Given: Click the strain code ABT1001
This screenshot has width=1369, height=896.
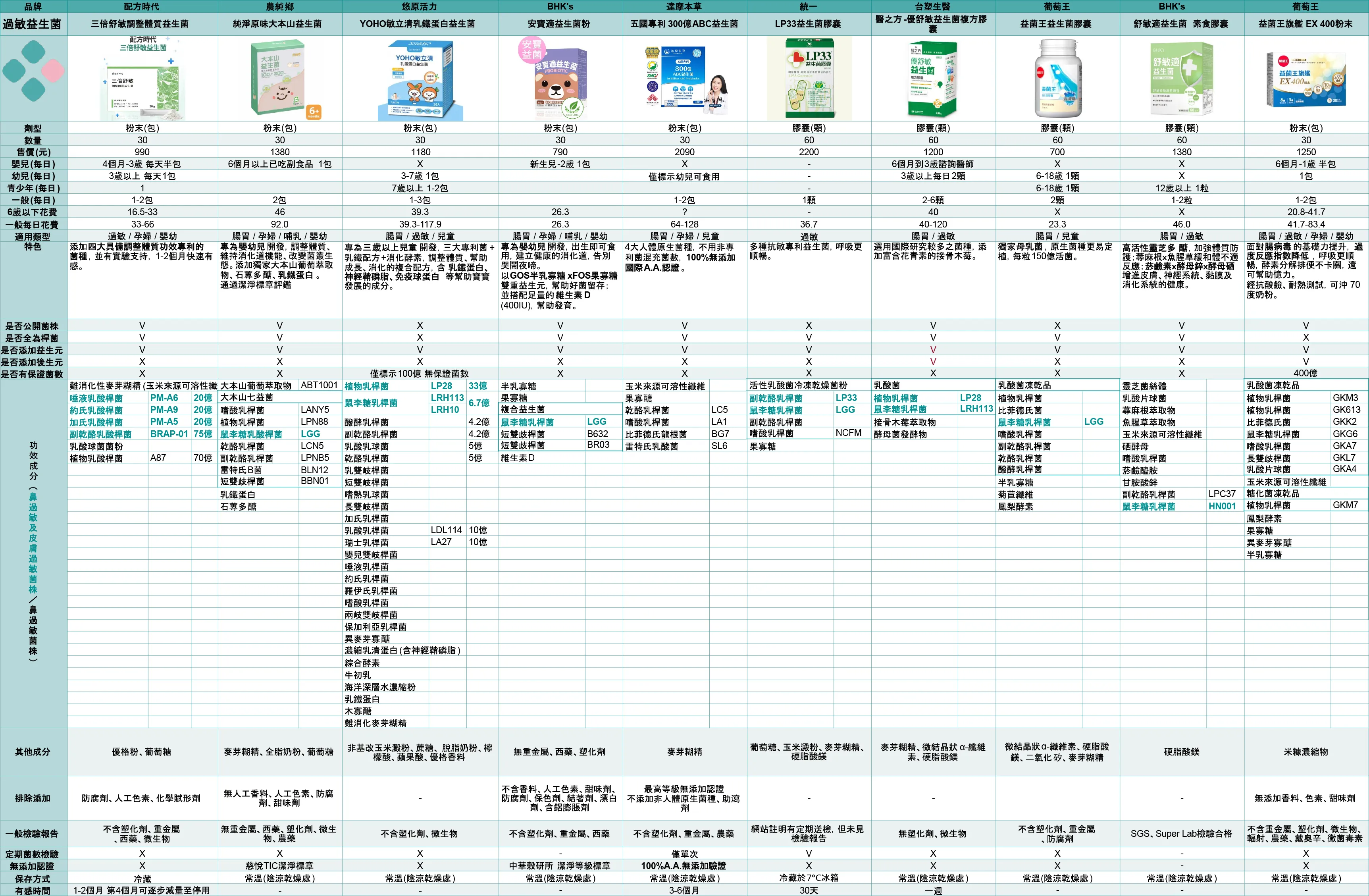Looking at the screenshot, I should [319, 385].
